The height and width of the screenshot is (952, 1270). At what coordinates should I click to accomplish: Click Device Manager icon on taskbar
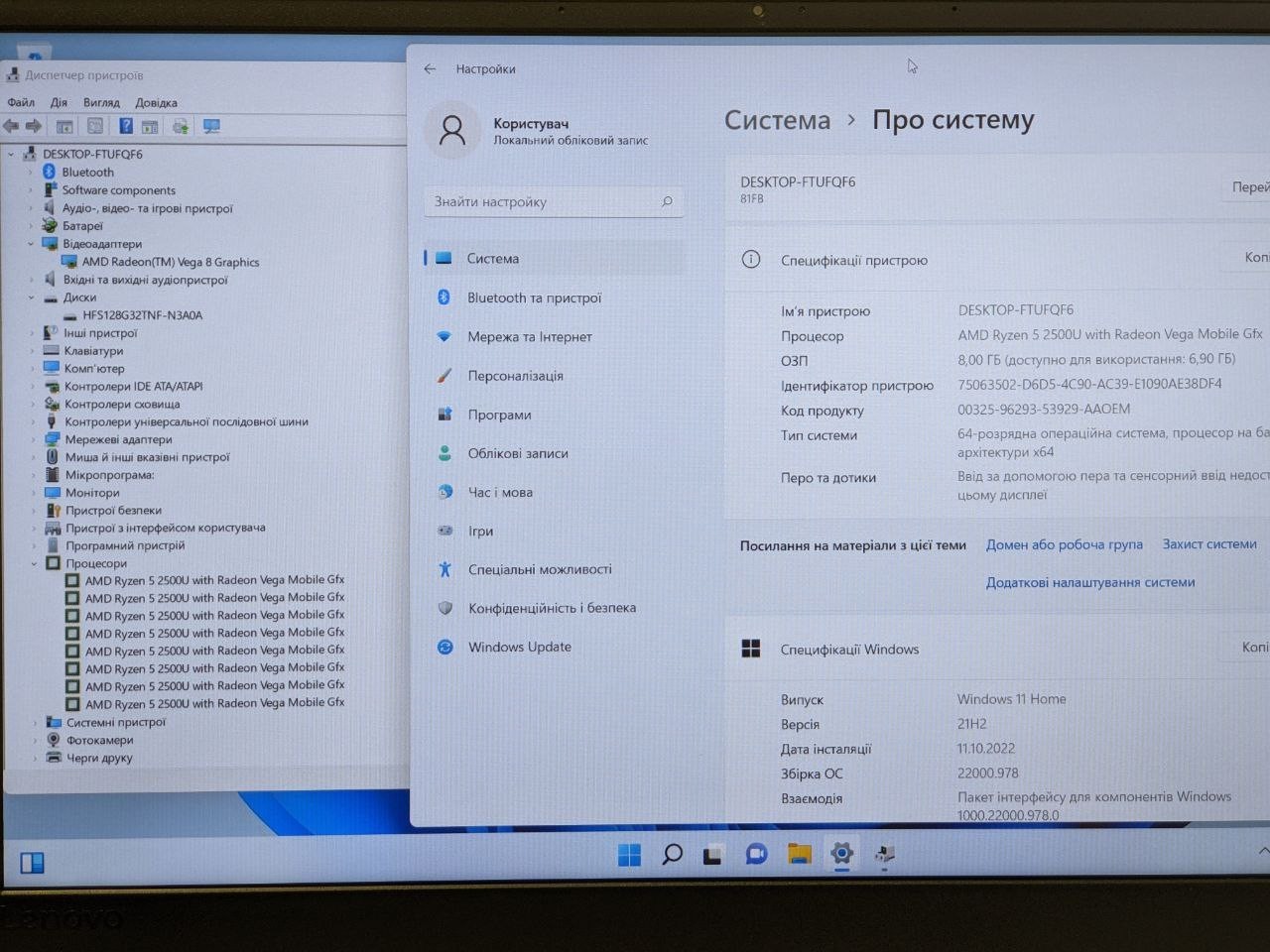[885, 854]
